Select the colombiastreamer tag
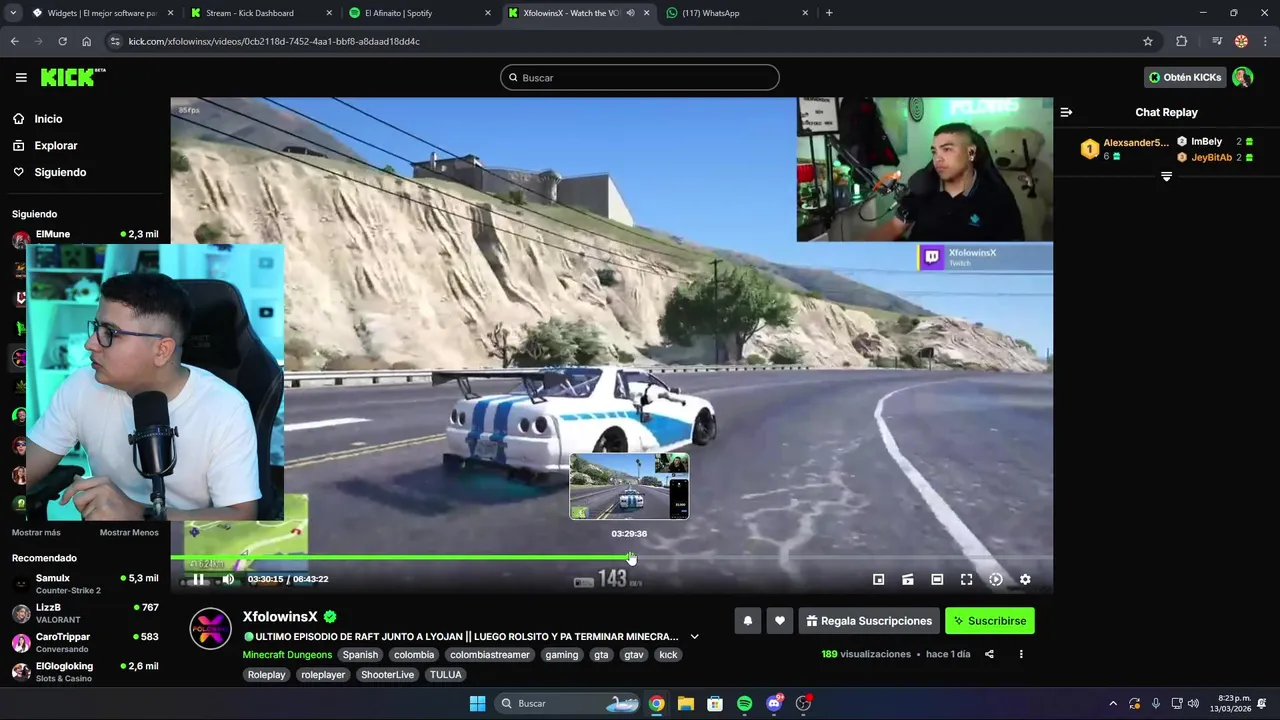Image resolution: width=1280 pixels, height=720 pixels. [x=490, y=655]
